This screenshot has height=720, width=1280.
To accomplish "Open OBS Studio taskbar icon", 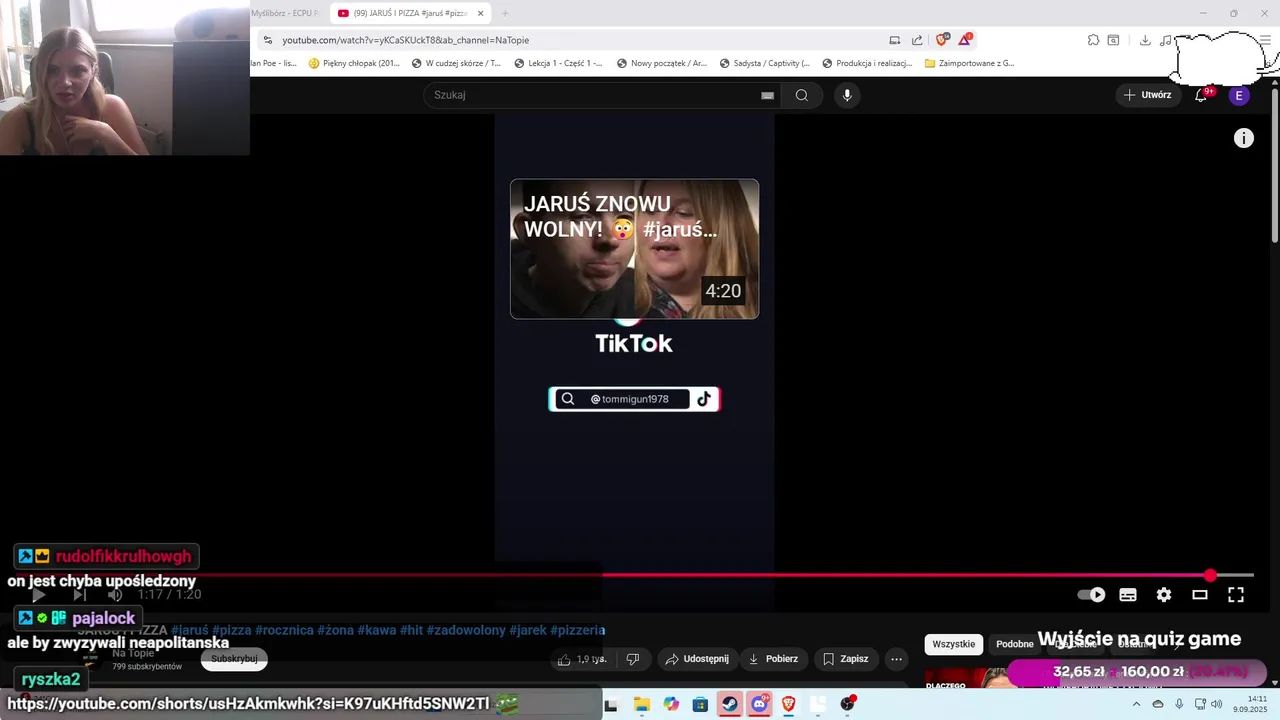I will click(x=848, y=704).
